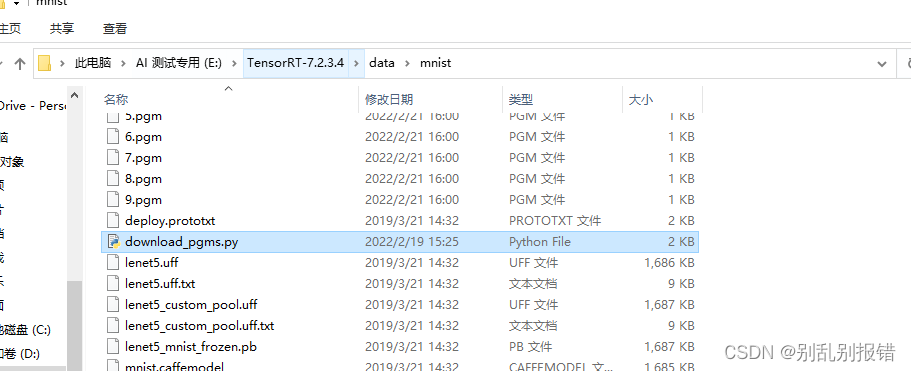Select 9.pgm file icon
The height and width of the screenshot is (371, 911).
point(113,200)
